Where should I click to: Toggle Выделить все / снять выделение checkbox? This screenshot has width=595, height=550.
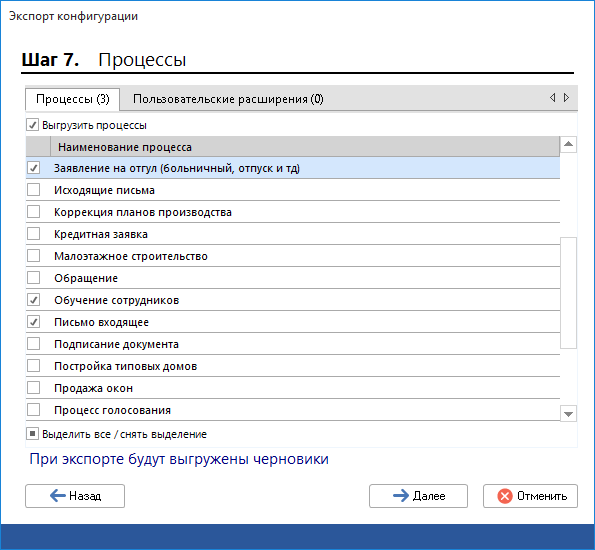pos(33,433)
